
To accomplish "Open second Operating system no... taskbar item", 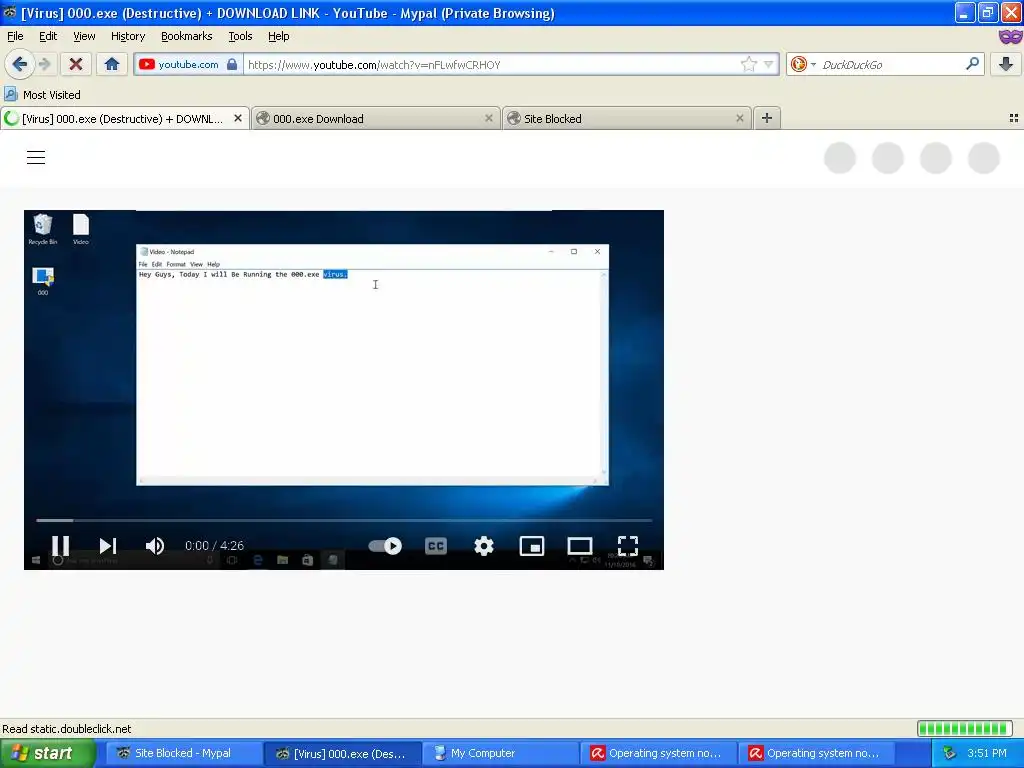I will pyautogui.click(x=816, y=753).
